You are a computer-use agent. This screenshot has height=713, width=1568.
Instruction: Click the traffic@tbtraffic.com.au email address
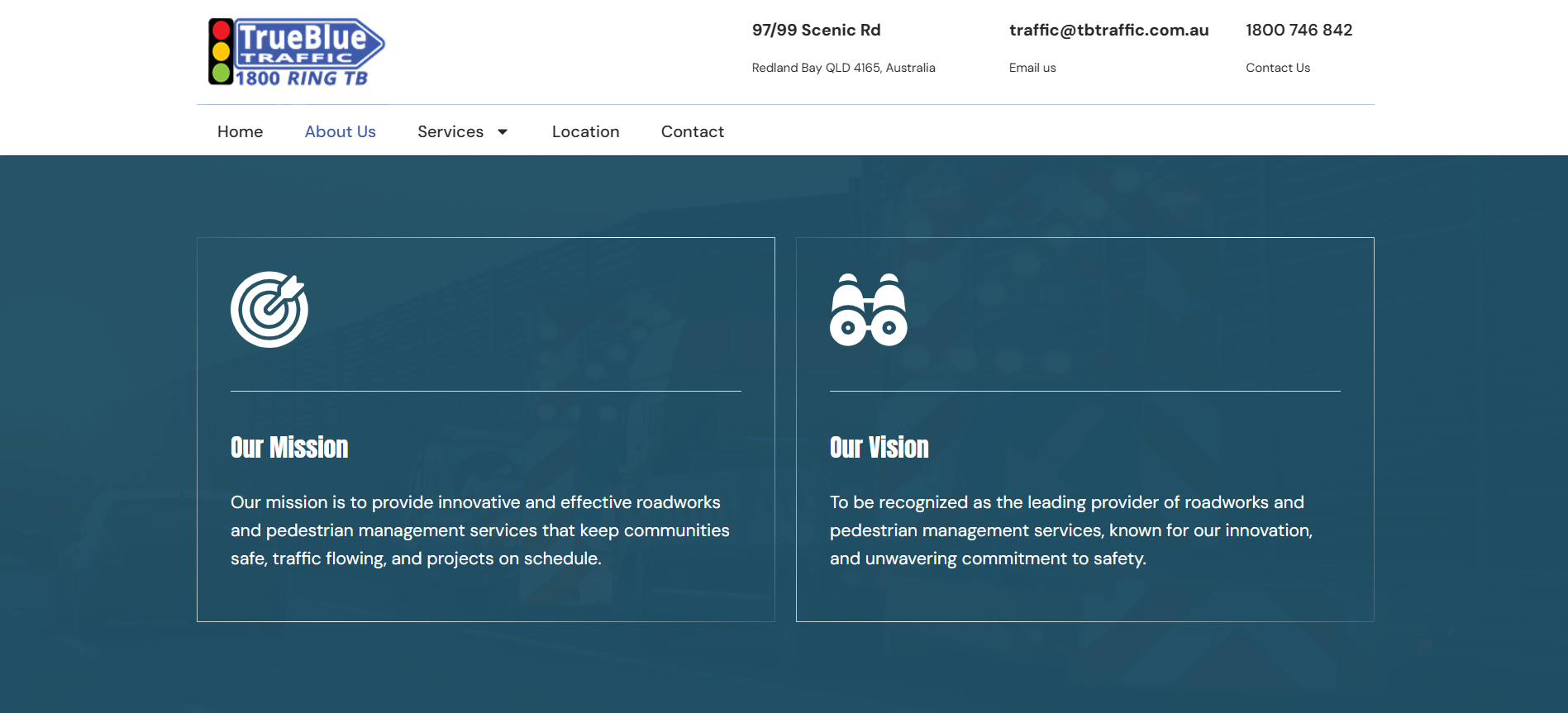tap(1108, 31)
